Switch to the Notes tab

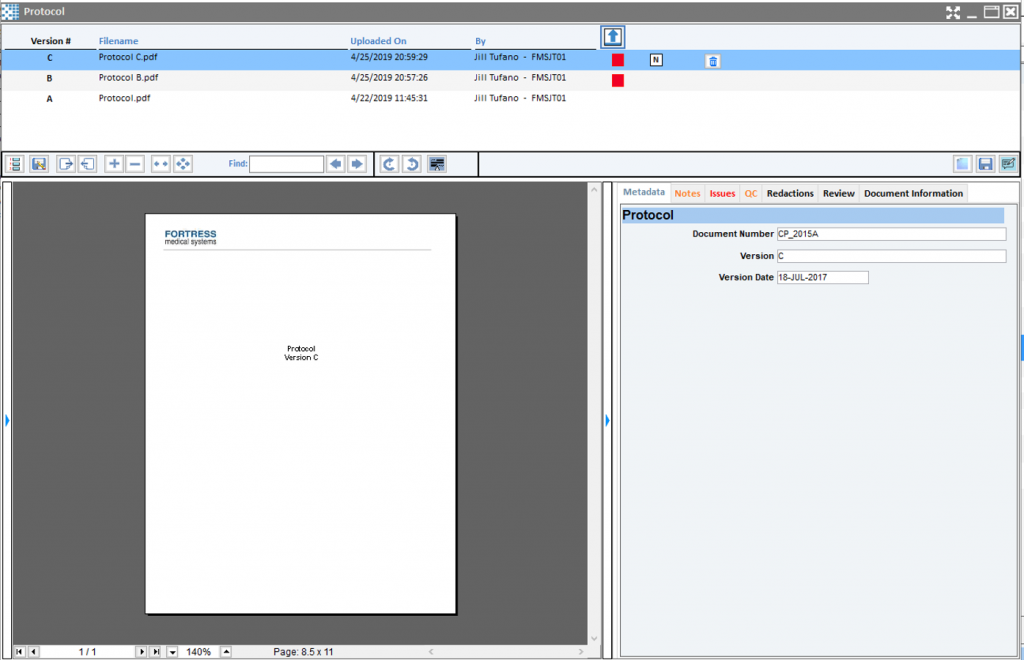point(687,193)
